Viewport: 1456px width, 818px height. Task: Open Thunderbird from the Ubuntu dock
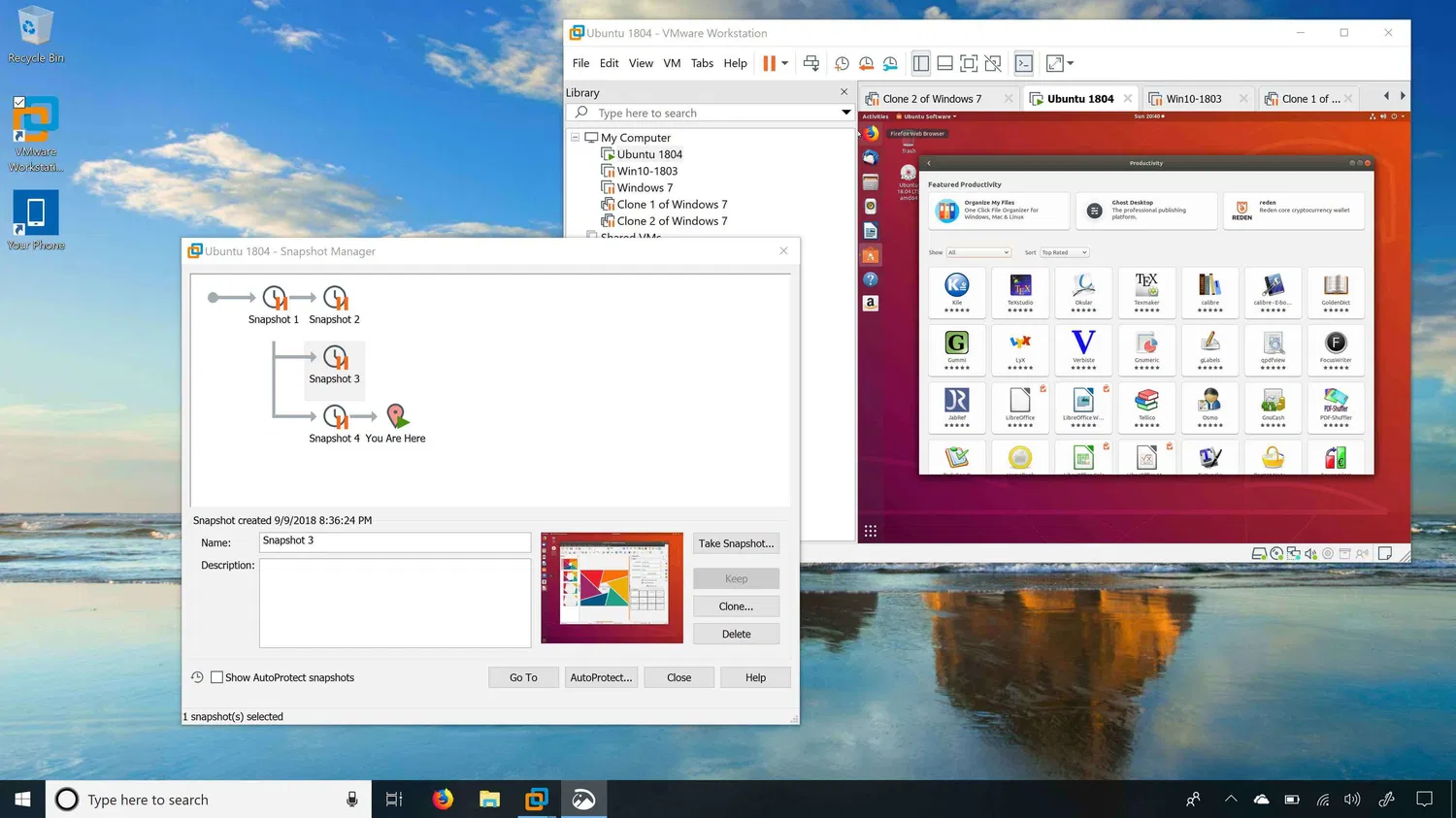pyautogui.click(x=871, y=157)
